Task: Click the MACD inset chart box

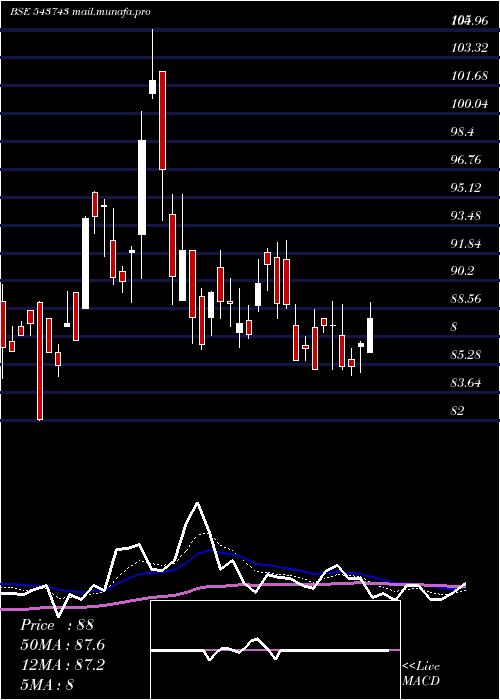Action: [x=275, y=650]
